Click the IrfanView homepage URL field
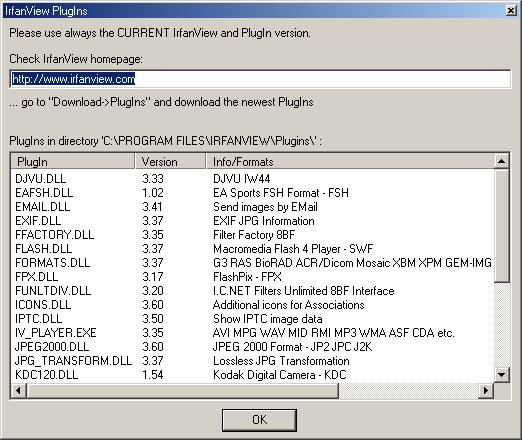This screenshot has width=522, height=440. coord(260,79)
